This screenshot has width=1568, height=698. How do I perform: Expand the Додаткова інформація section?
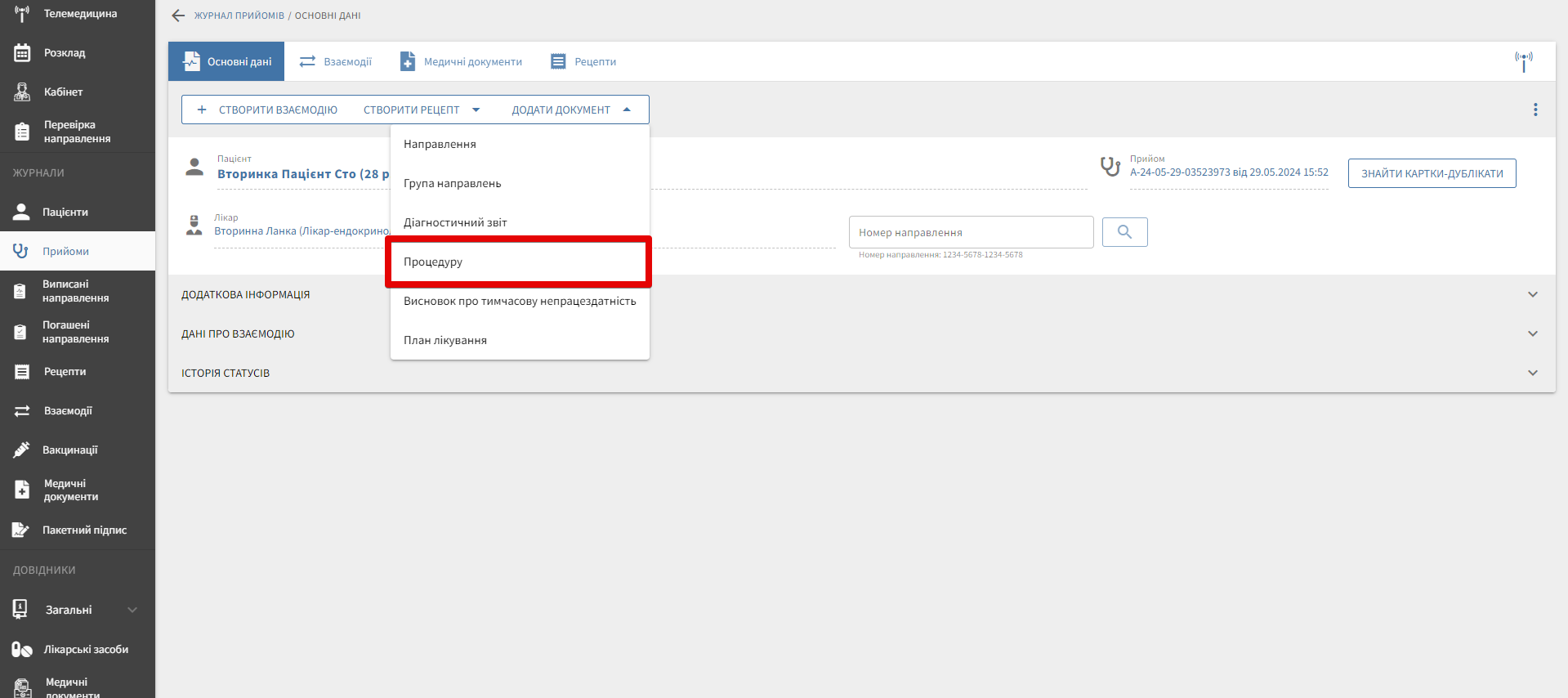point(1532,294)
